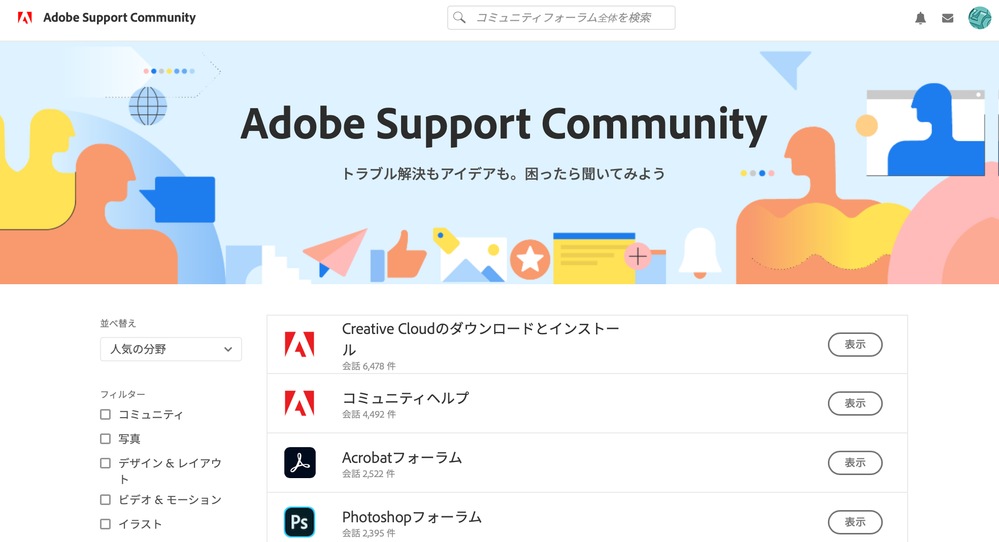Click the search magnifier icon
The height and width of the screenshot is (542, 999).
pyautogui.click(x=459, y=18)
